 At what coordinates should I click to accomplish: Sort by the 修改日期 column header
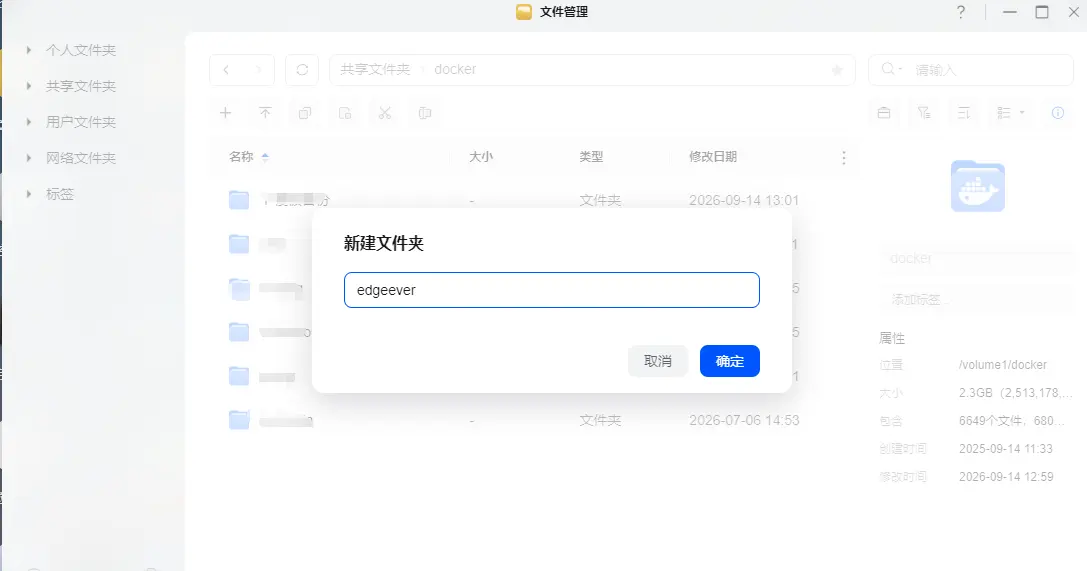point(713,157)
